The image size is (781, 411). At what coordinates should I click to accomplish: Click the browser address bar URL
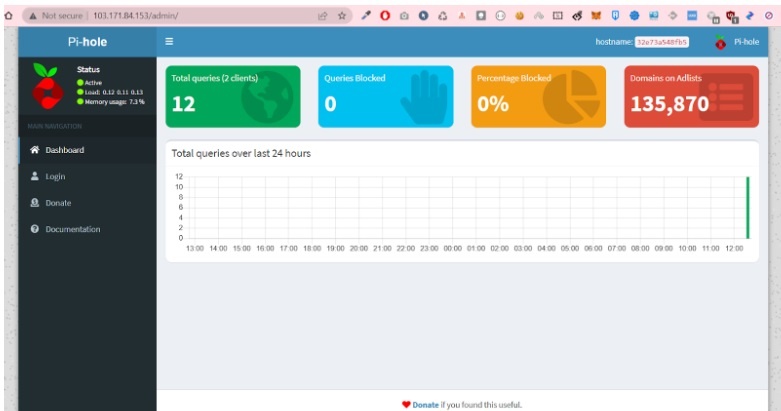point(135,15)
